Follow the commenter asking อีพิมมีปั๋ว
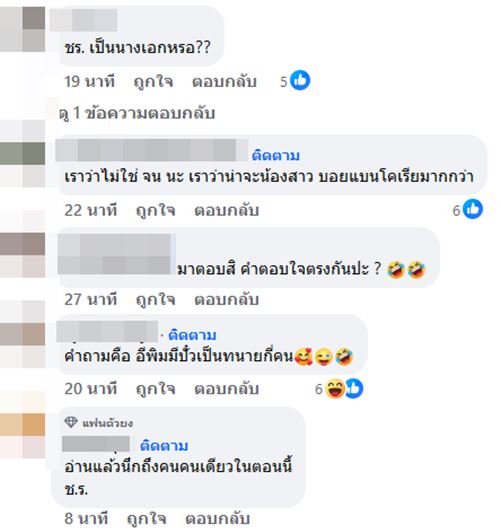Image resolution: width=500 pixels, height=532 pixels. point(192,335)
